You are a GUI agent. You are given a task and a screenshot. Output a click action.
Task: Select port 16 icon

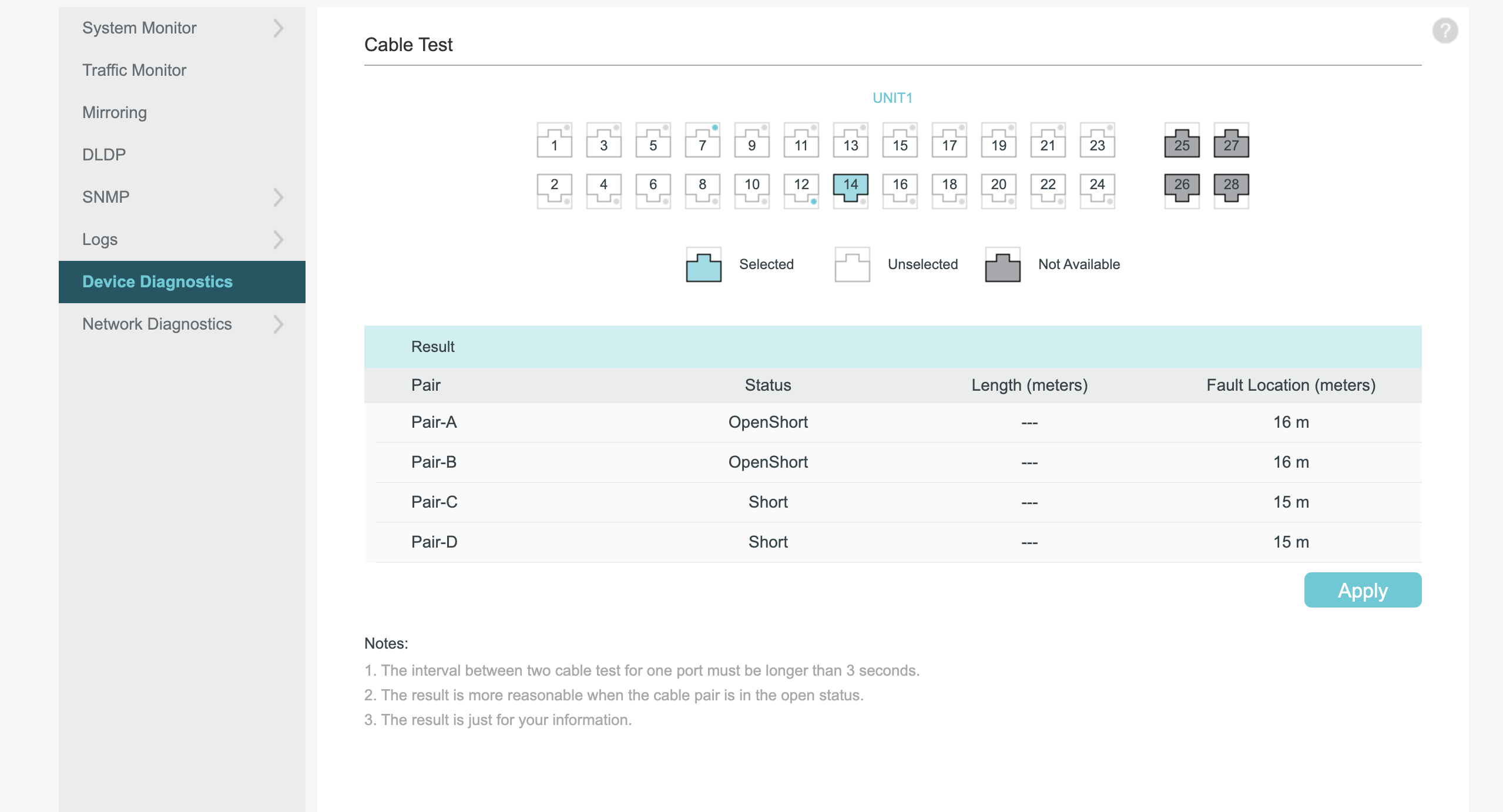click(900, 189)
